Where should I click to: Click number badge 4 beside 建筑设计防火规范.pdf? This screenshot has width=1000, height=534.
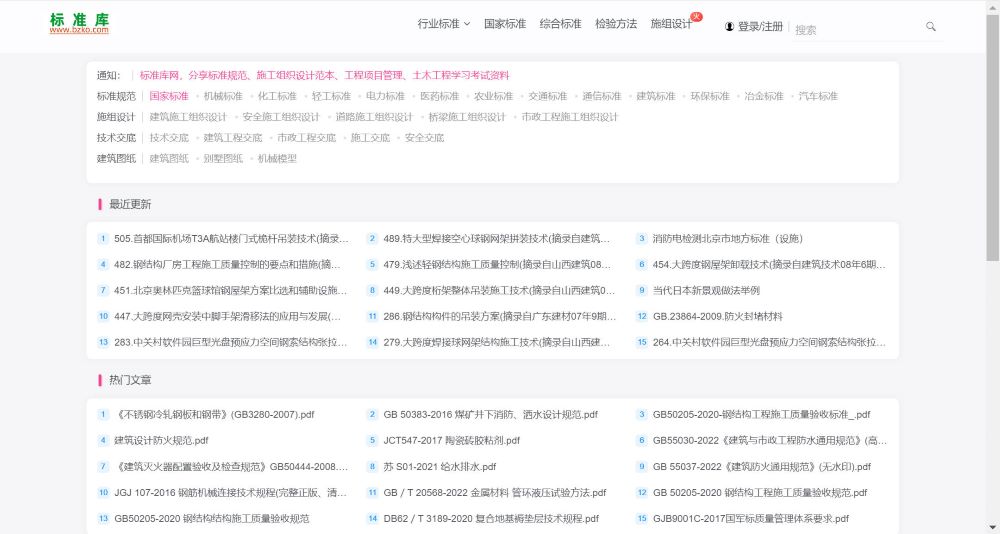click(x=103, y=440)
